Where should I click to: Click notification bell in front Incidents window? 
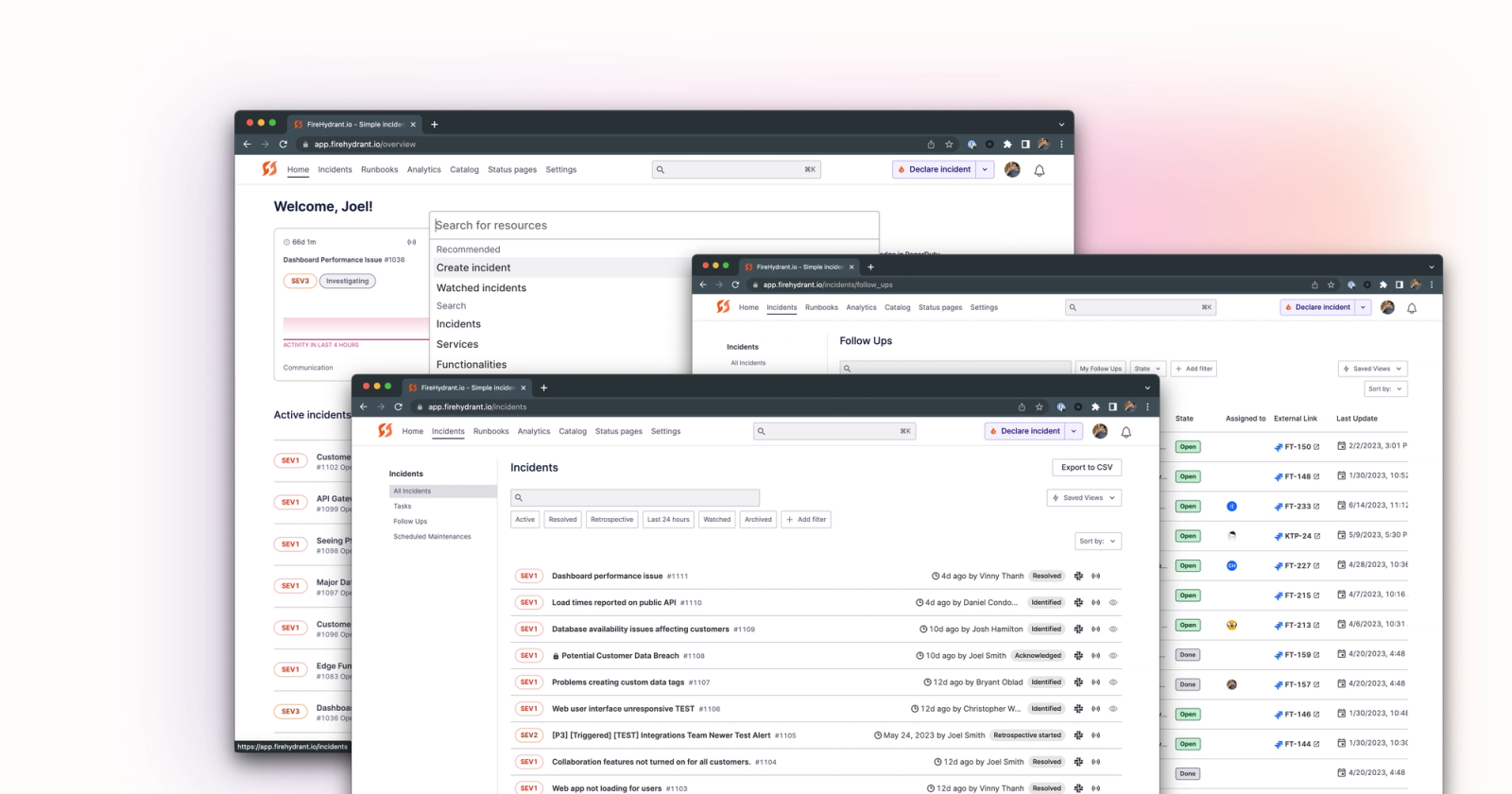[x=1126, y=432]
